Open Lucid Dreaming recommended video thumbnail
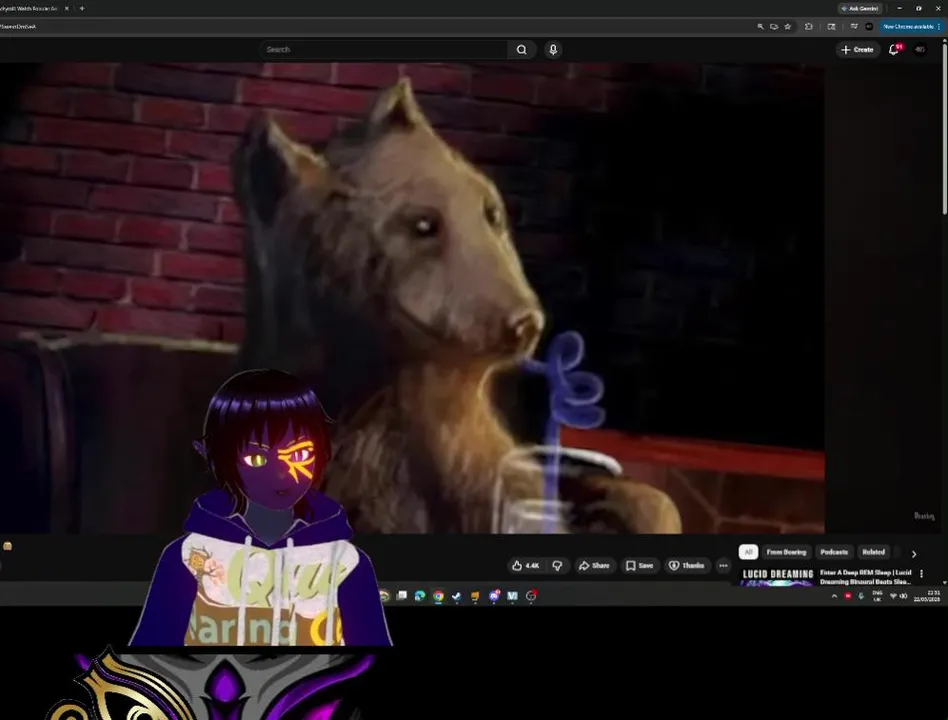948x720 pixels. coord(777,577)
